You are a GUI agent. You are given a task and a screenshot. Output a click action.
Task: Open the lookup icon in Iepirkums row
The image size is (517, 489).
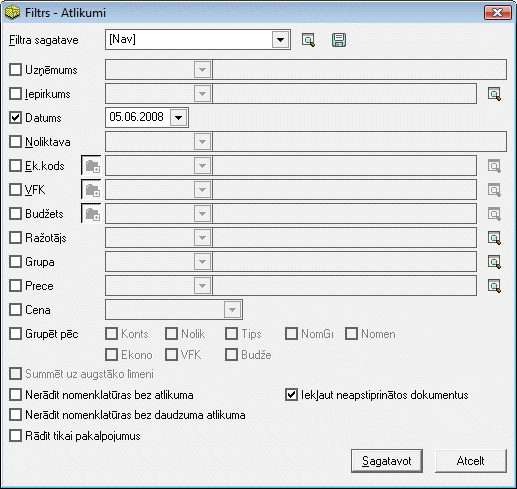pyautogui.click(x=494, y=94)
